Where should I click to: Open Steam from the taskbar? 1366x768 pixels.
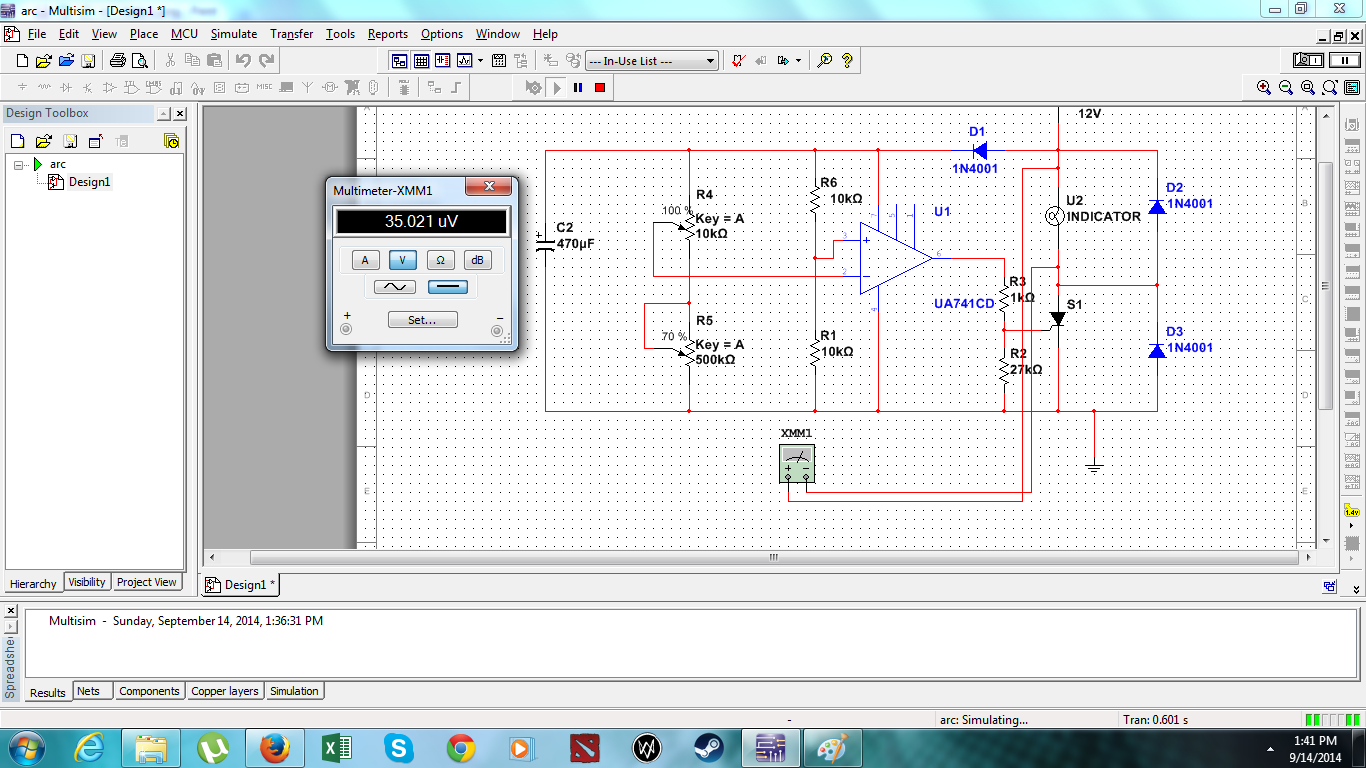pyautogui.click(x=709, y=748)
